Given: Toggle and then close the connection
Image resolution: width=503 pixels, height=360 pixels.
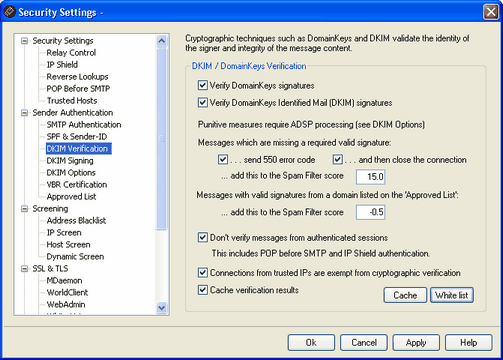Looking at the screenshot, I should tap(337, 159).
